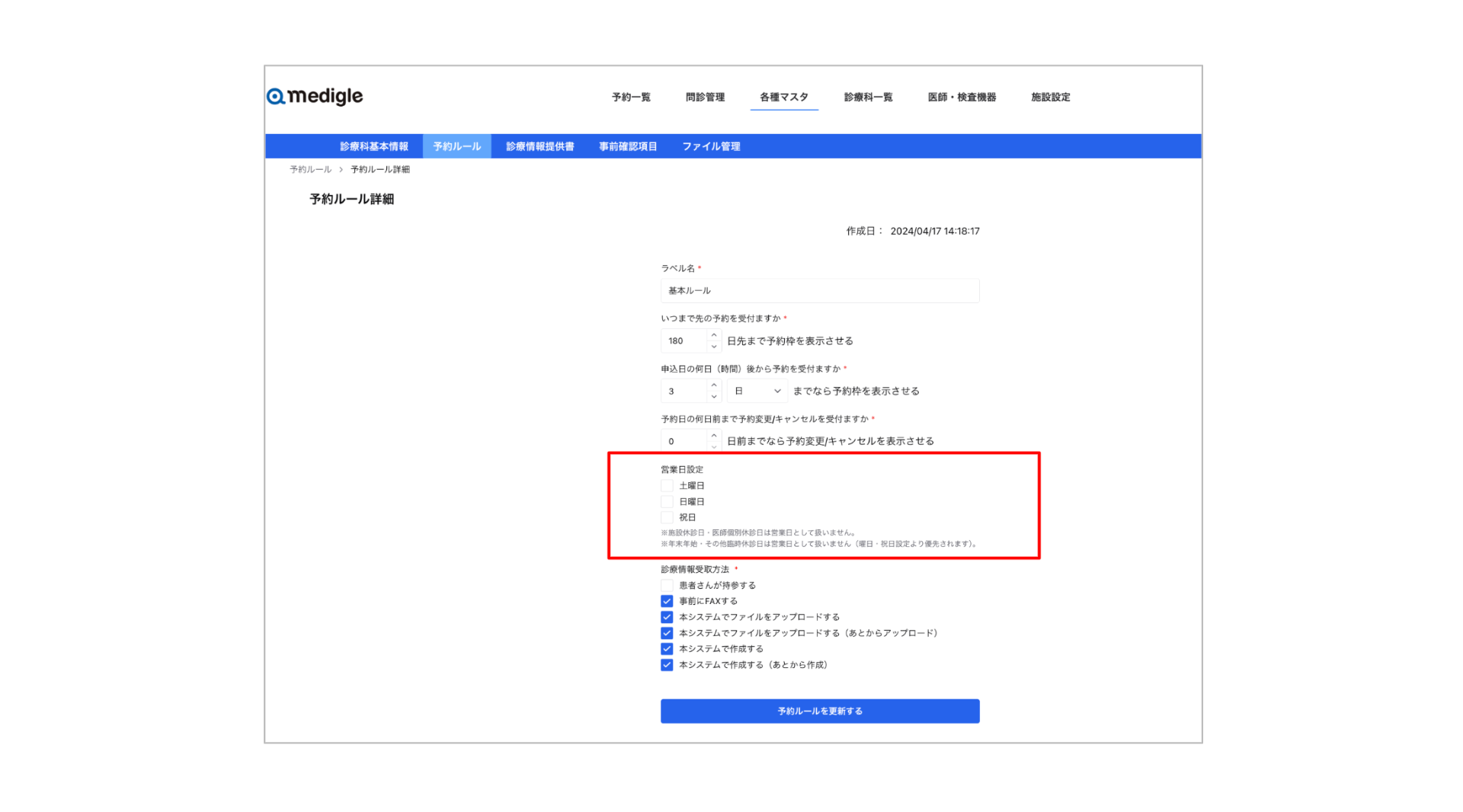The image size is (1463, 812).
Task: Decrease the cancel-days value 0
Action: coord(714,446)
